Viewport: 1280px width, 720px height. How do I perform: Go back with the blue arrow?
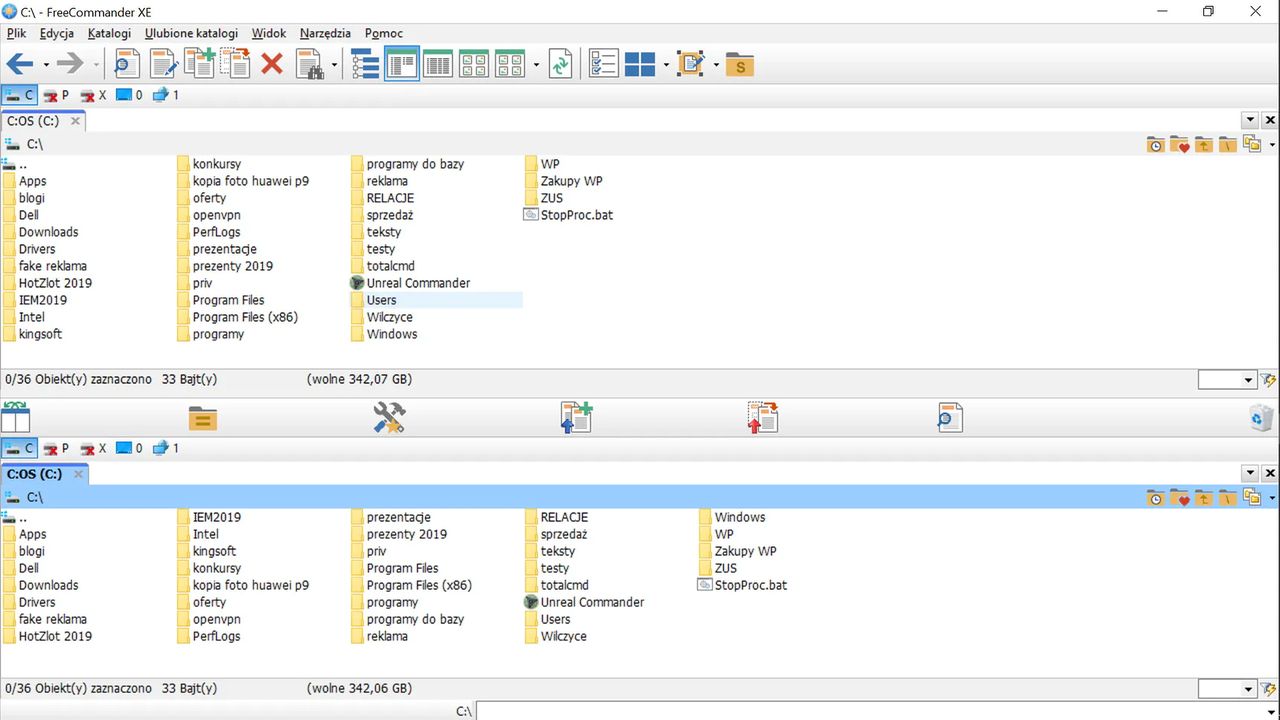20,65
